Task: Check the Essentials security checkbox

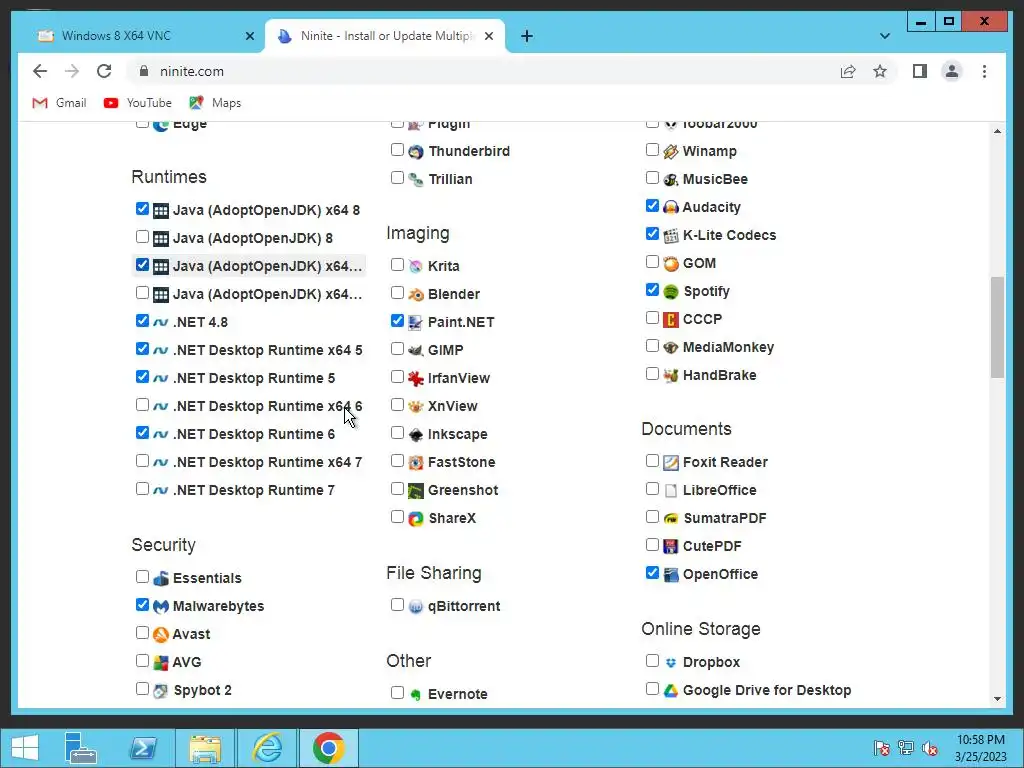Action: click(142, 577)
